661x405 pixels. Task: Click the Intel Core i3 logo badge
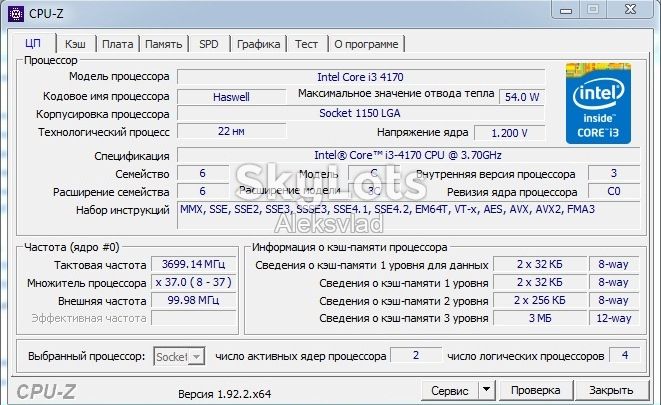pos(598,103)
